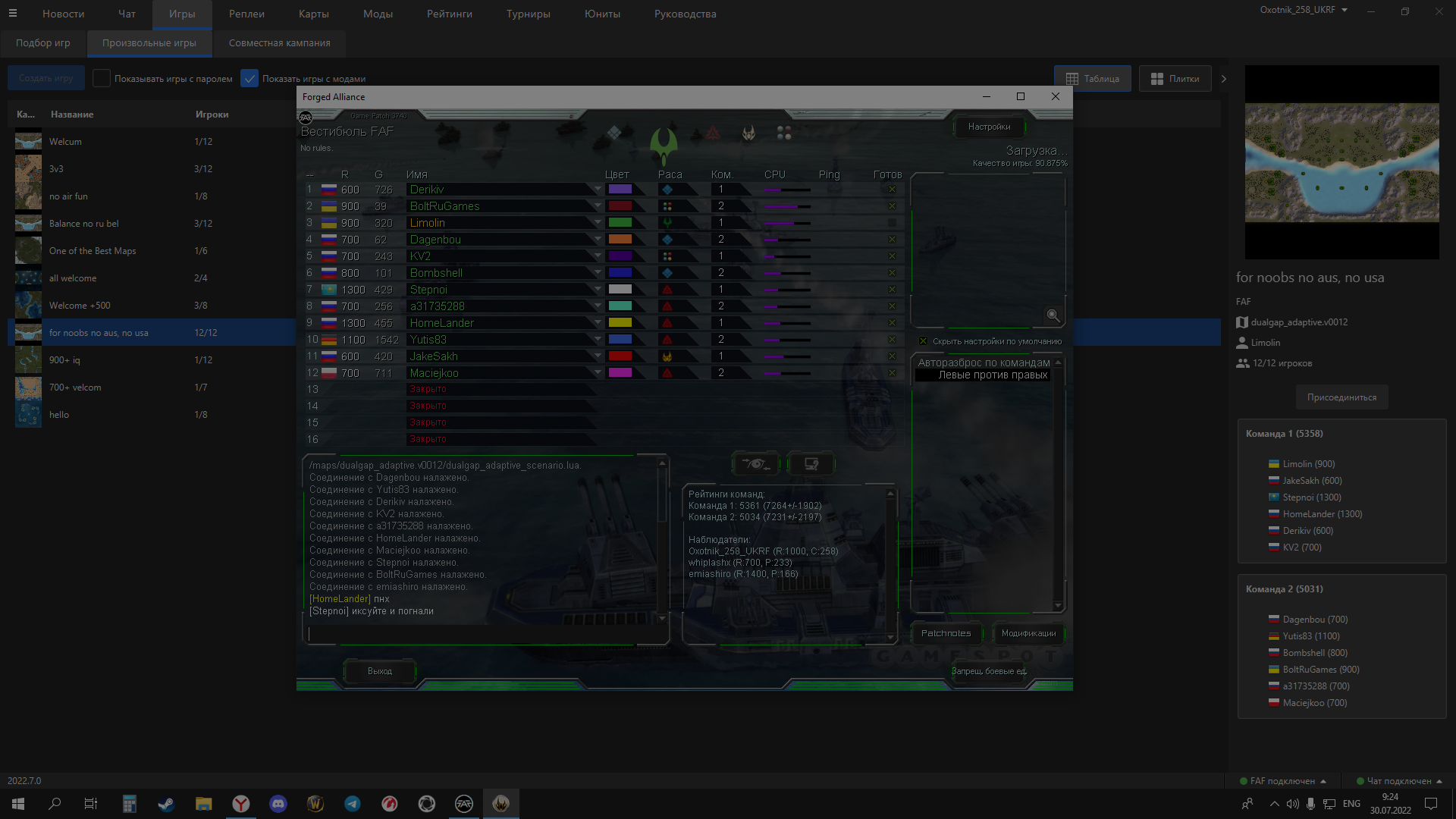Open HomeLander's player name dropdown

click(x=598, y=323)
